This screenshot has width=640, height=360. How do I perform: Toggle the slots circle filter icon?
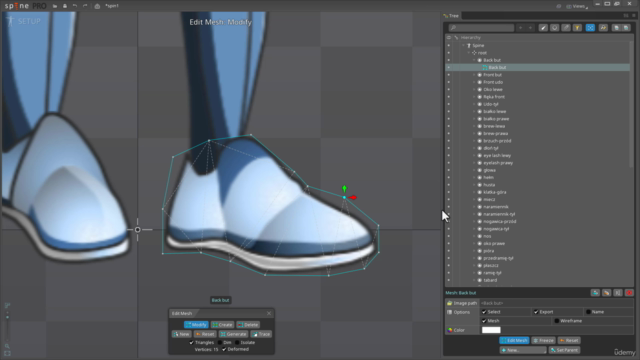(554, 28)
